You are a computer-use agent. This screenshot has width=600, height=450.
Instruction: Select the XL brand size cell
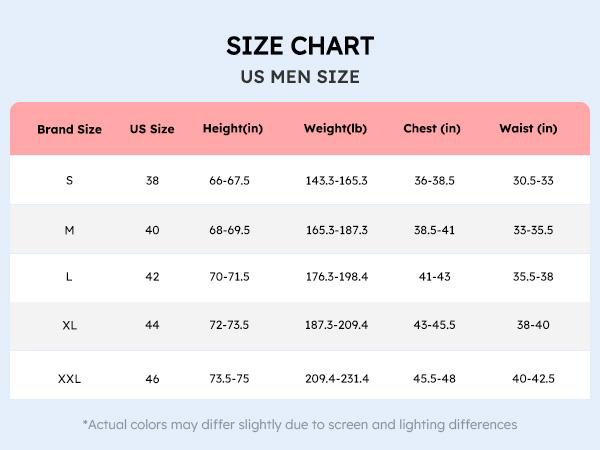coord(69,326)
